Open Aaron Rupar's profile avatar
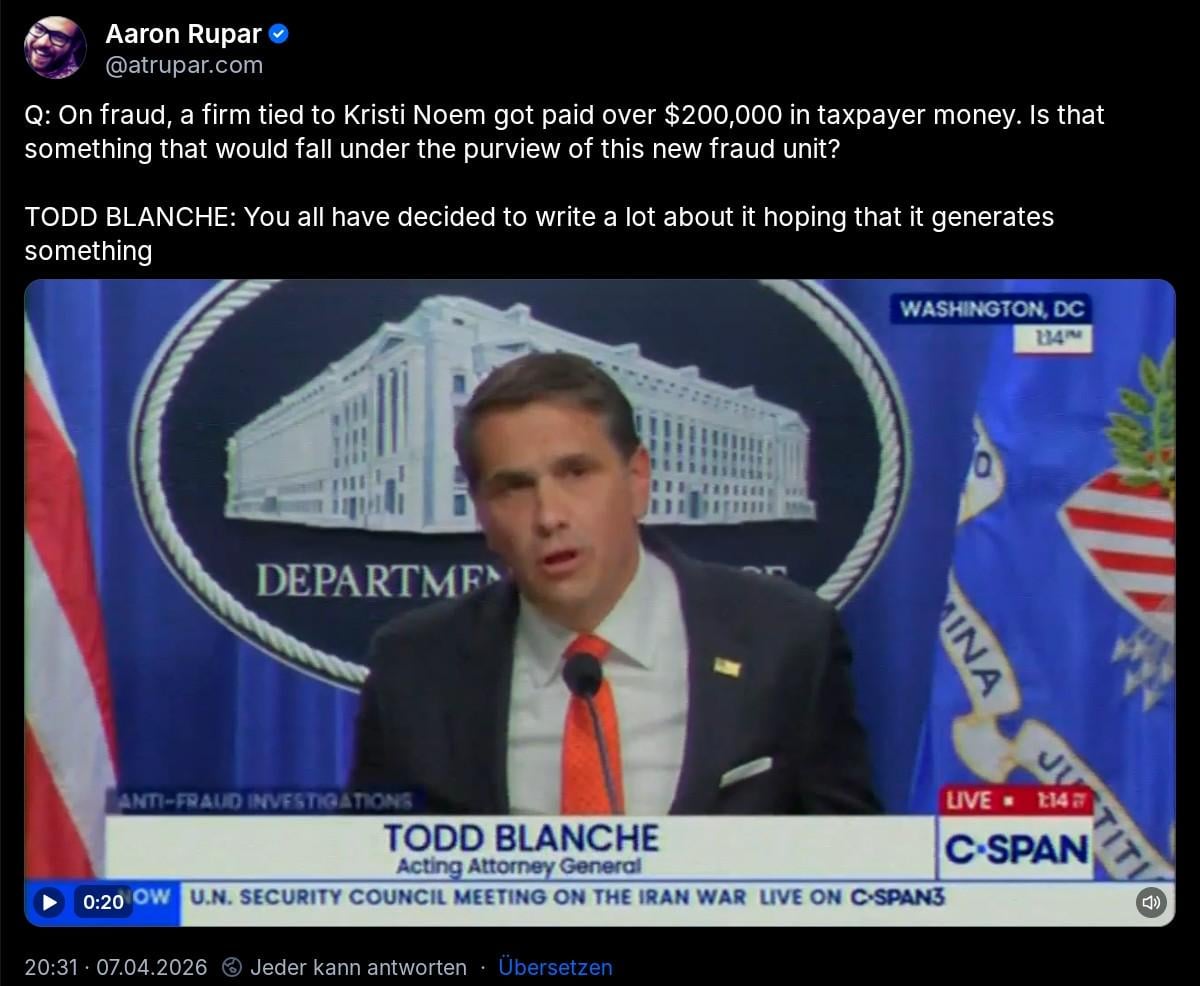Image resolution: width=1200 pixels, height=986 pixels. [x=55, y=47]
